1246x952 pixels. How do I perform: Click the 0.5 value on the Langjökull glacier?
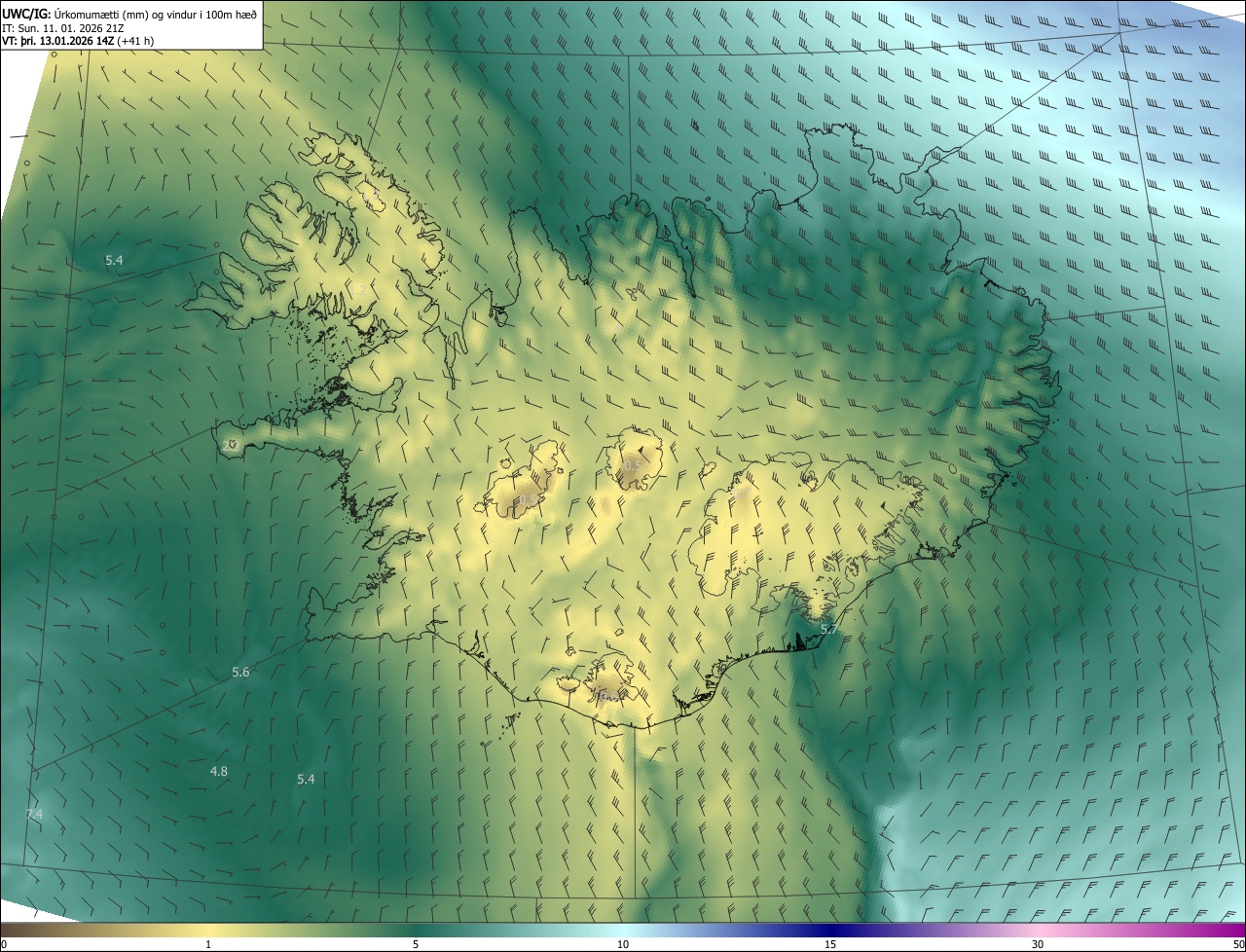point(526,501)
